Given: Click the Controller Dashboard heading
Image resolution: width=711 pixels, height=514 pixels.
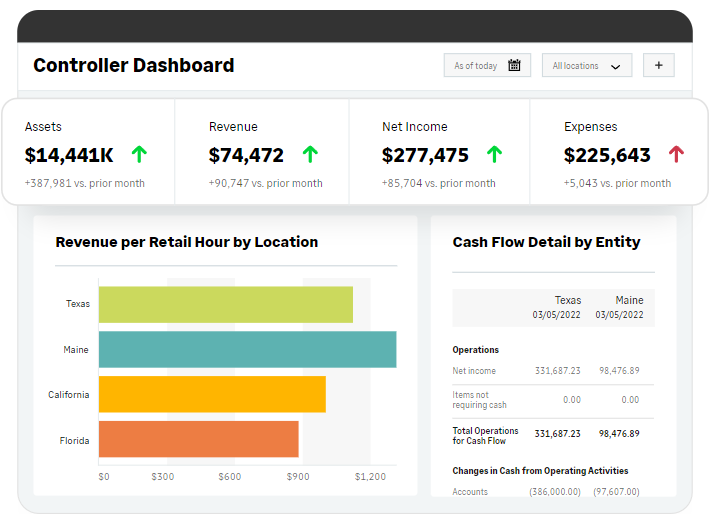Looking at the screenshot, I should (x=134, y=65).
